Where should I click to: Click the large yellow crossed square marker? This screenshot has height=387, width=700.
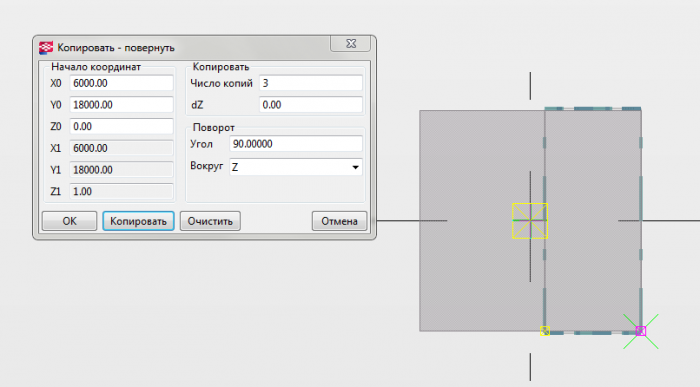[530, 221]
